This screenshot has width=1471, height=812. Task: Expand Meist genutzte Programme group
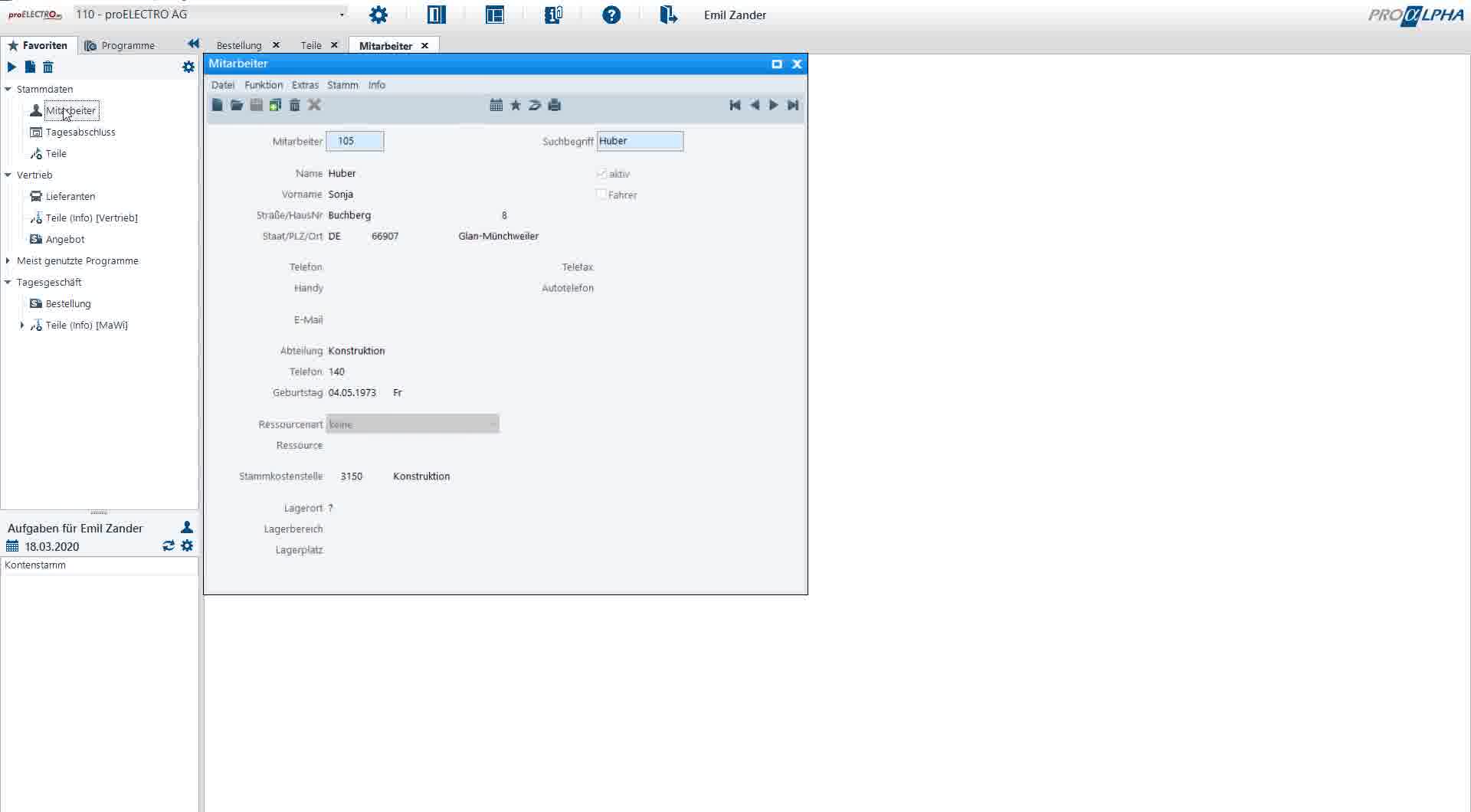pyautogui.click(x=8, y=260)
